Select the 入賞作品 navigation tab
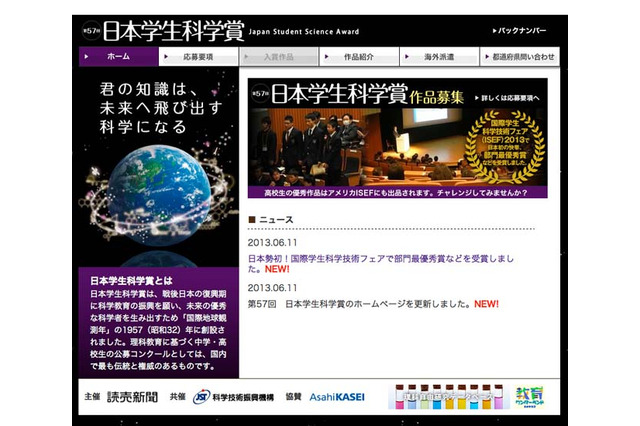640x426 pixels. coord(279,57)
